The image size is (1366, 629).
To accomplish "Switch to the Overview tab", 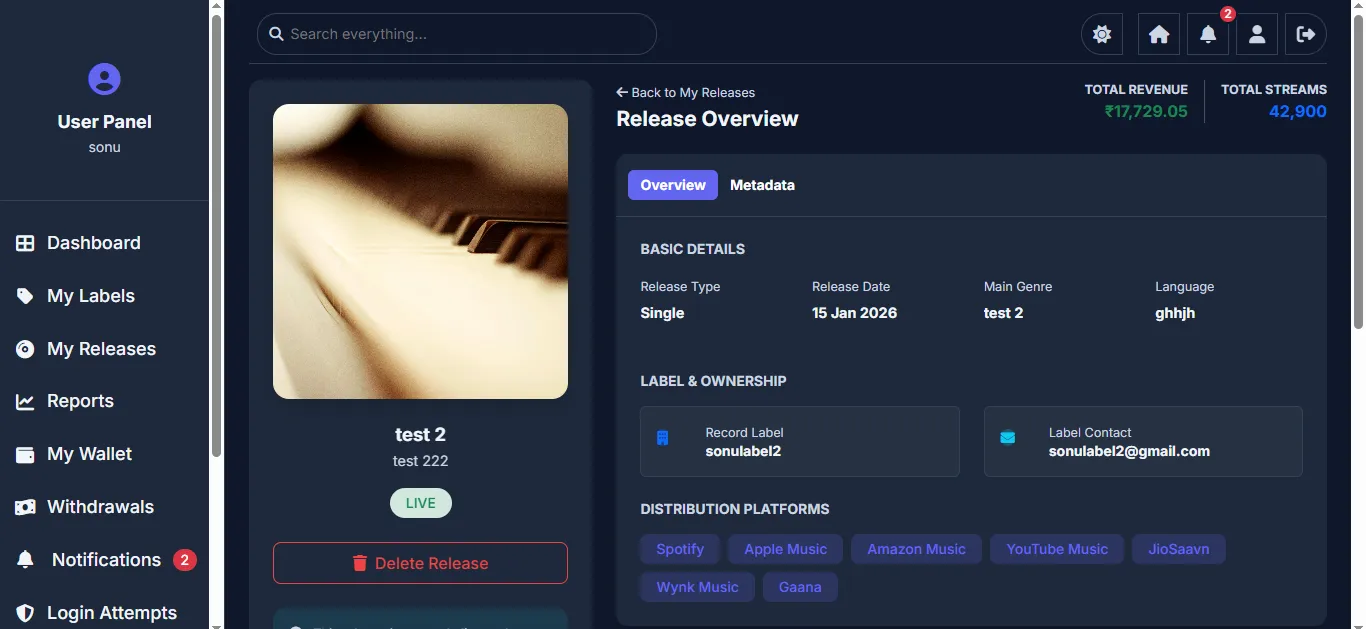I will (x=673, y=185).
